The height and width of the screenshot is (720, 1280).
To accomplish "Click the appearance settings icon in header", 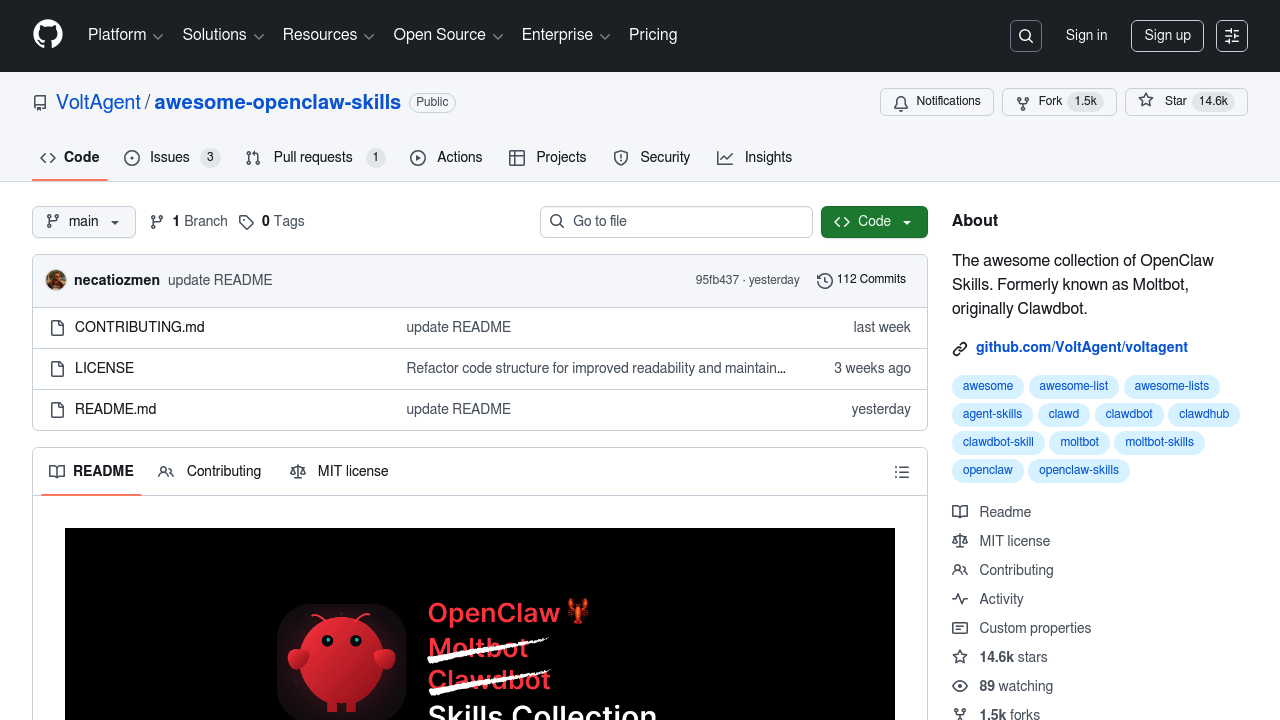I will (1232, 36).
